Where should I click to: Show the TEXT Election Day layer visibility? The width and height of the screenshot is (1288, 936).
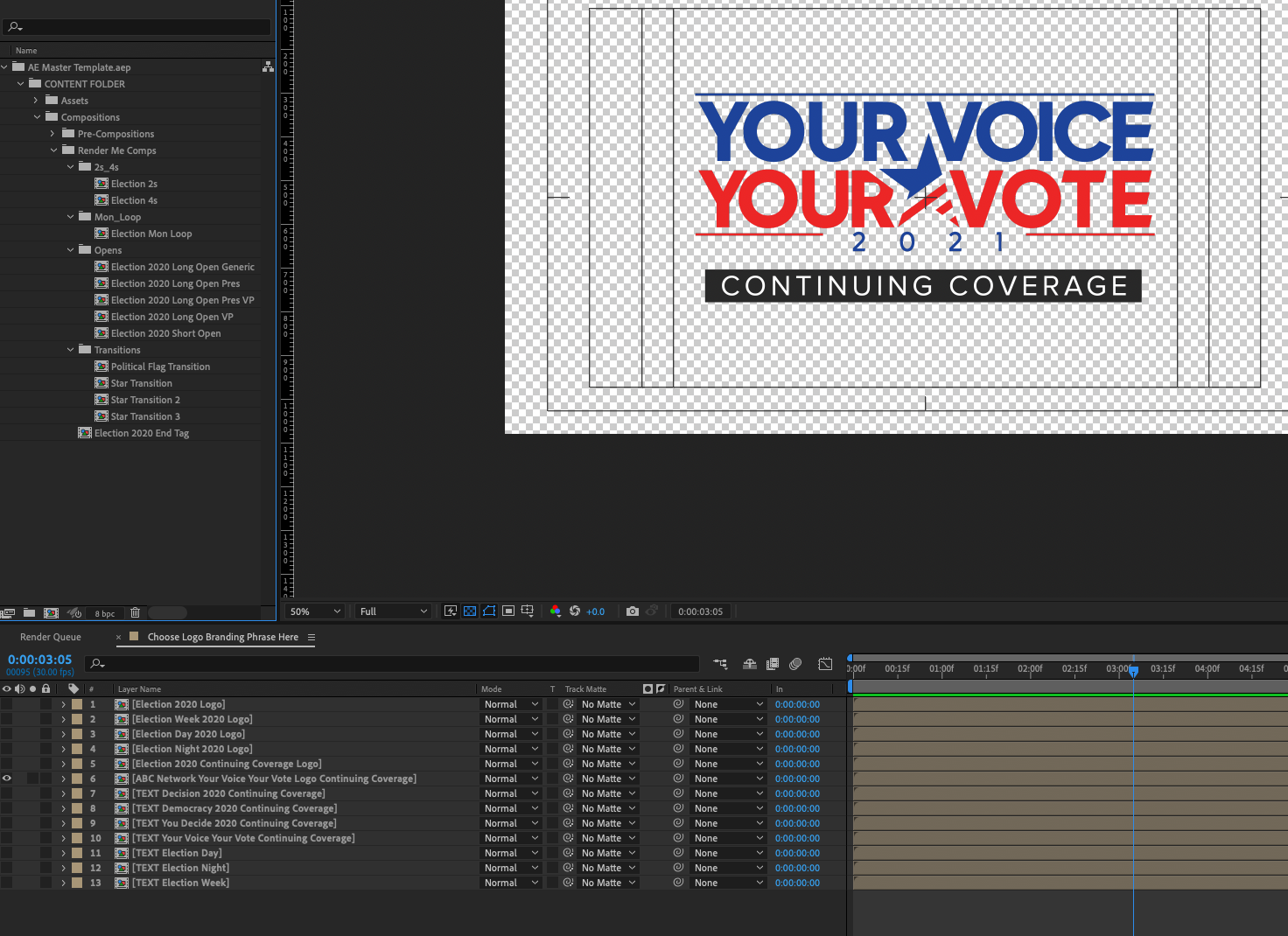tap(7, 853)
